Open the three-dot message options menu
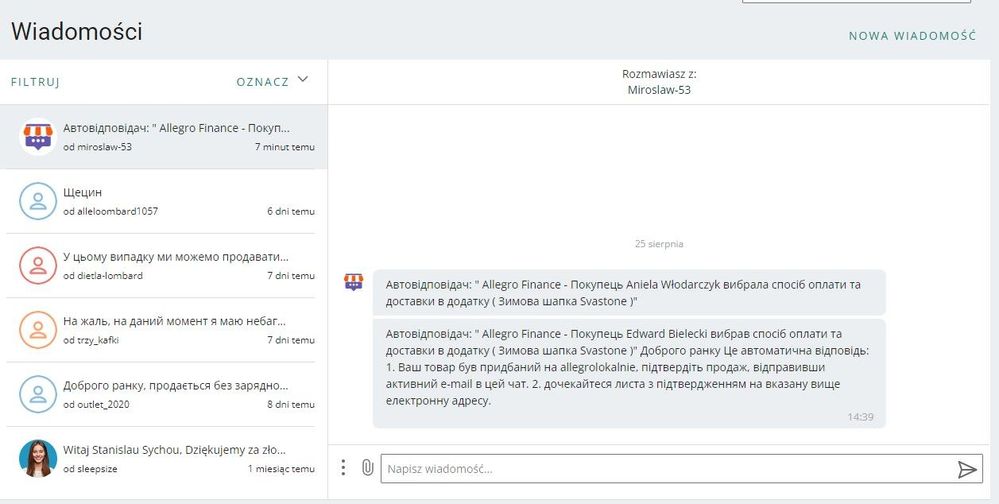 point(343,467)
